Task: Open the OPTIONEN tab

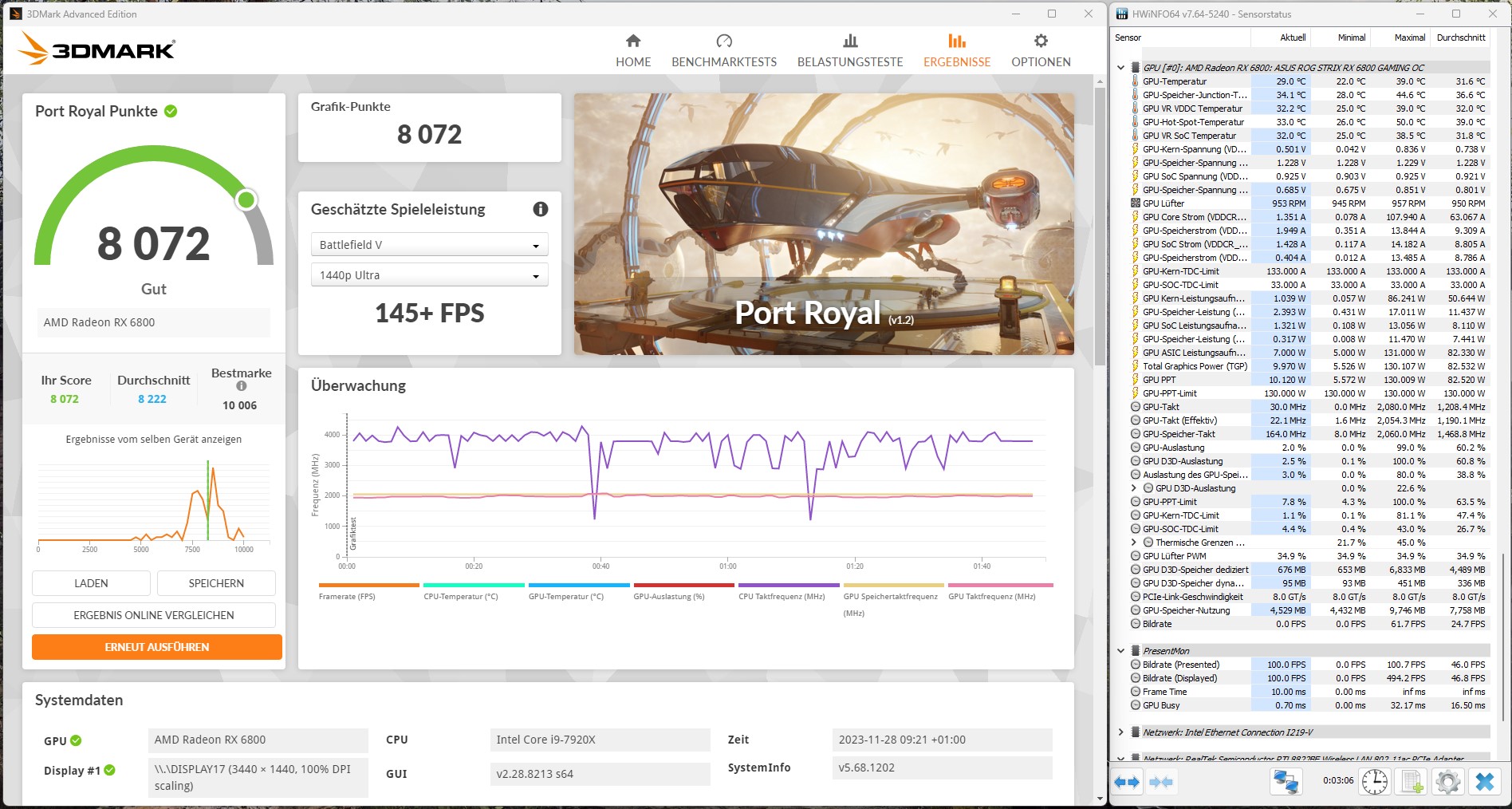Action: [1041, 50]
